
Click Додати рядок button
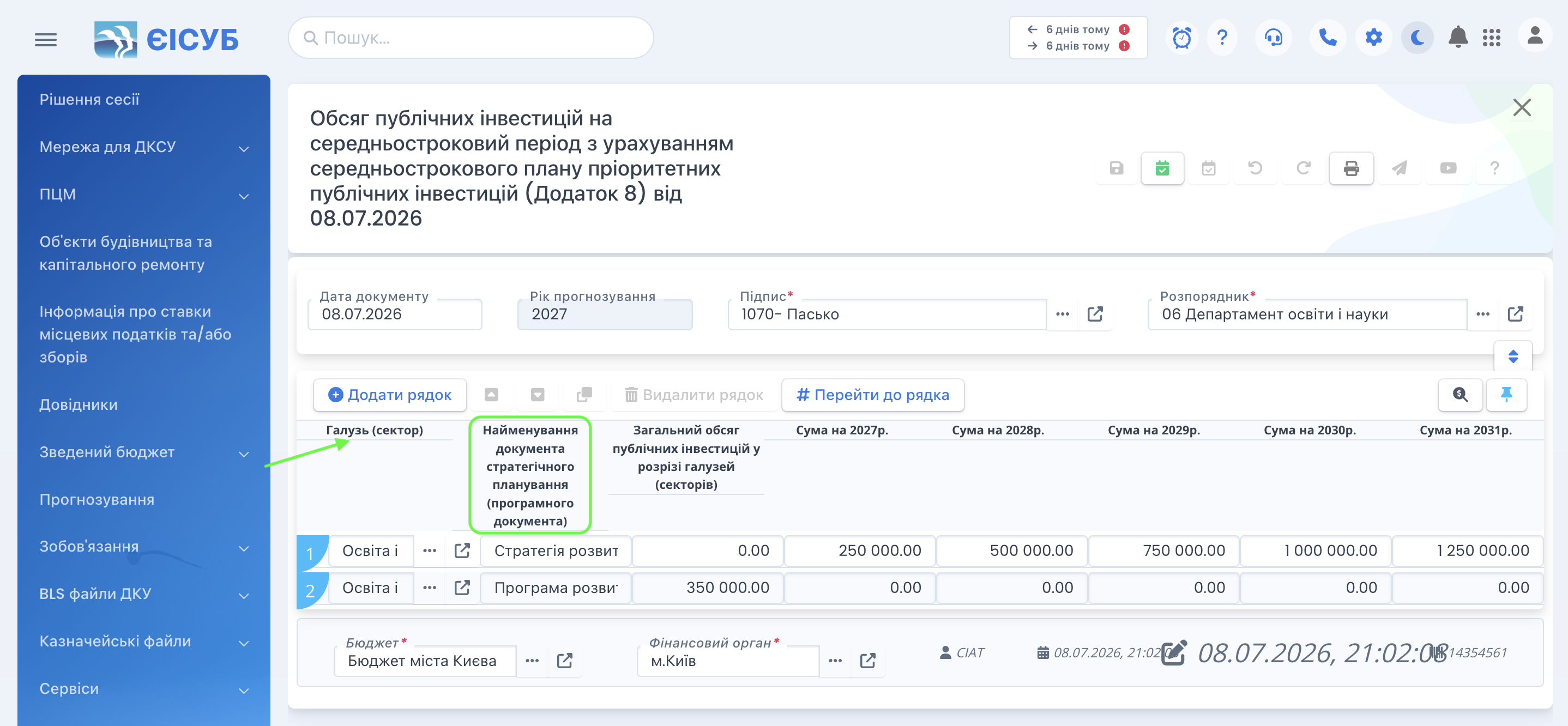[390, 395]
